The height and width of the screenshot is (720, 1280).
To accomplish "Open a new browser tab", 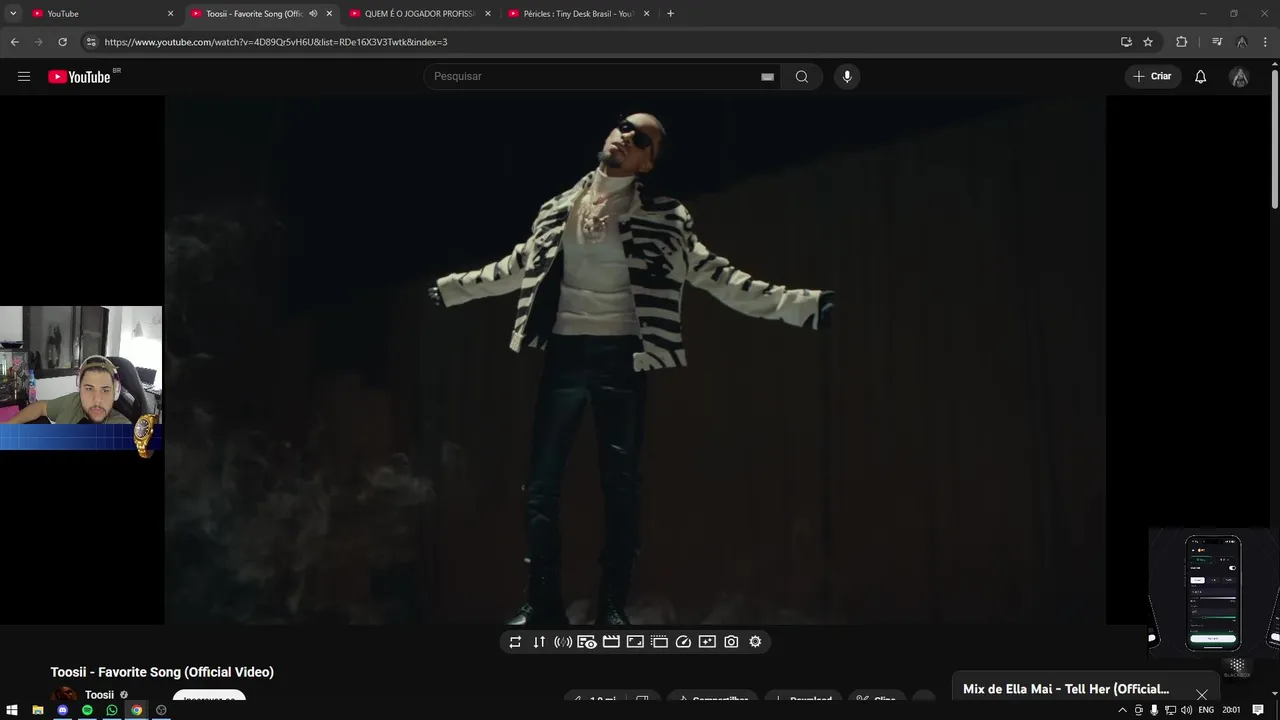I will [670, 13].
